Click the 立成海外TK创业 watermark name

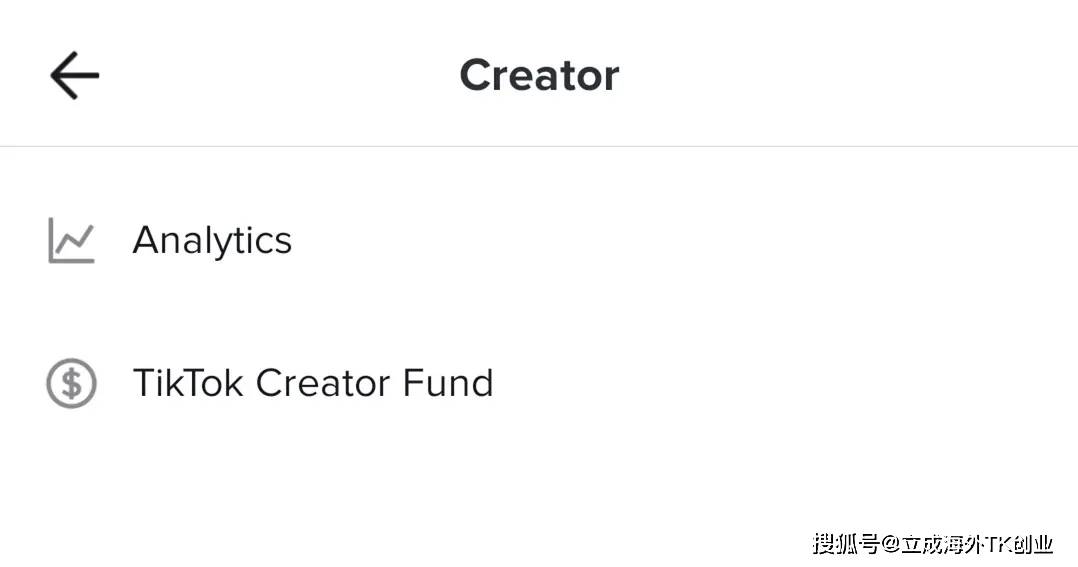point(977,544)
